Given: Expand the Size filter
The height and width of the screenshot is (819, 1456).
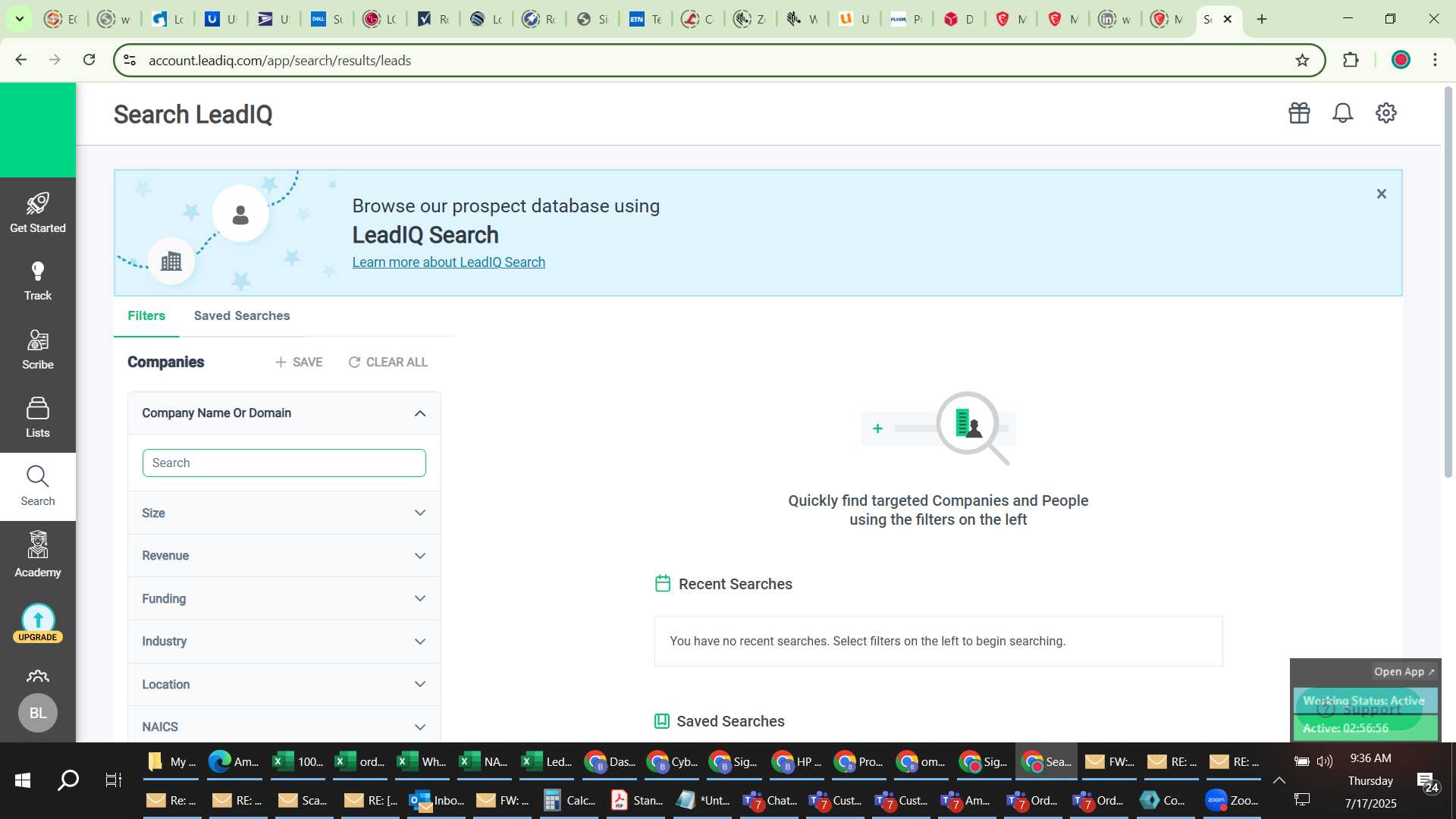Looking at the screenshot, I should tap(284, 513).
